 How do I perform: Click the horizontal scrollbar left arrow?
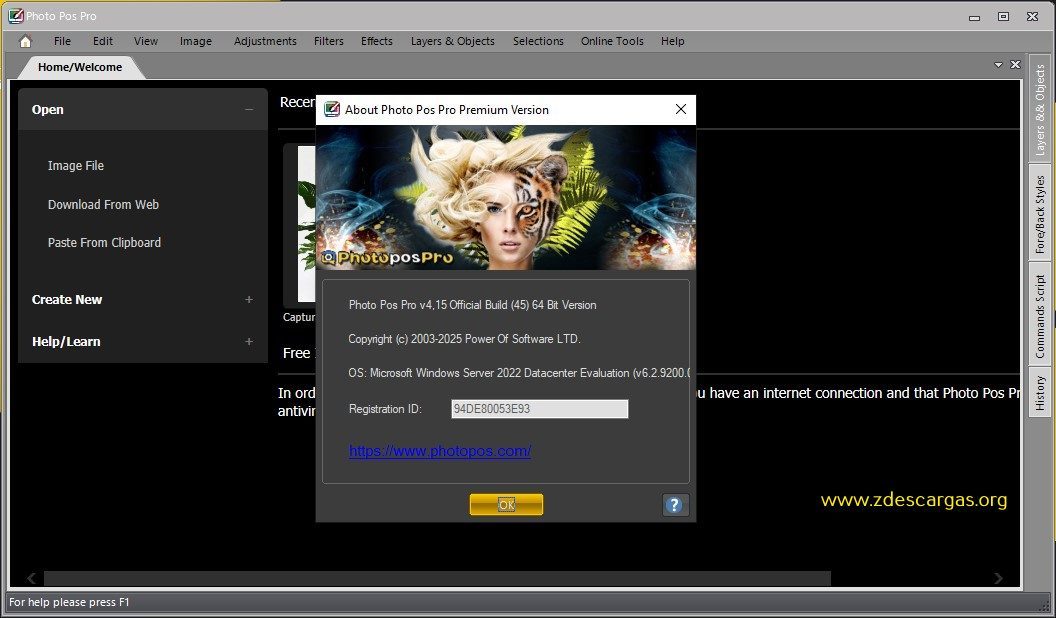[31, 578]
